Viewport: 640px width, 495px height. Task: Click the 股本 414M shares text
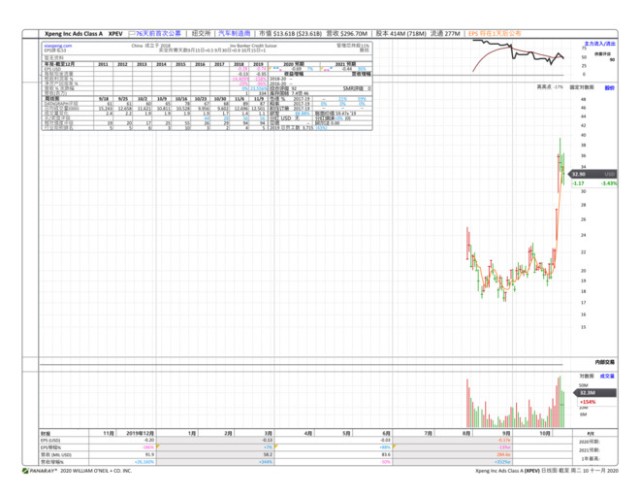click(401, 33)
